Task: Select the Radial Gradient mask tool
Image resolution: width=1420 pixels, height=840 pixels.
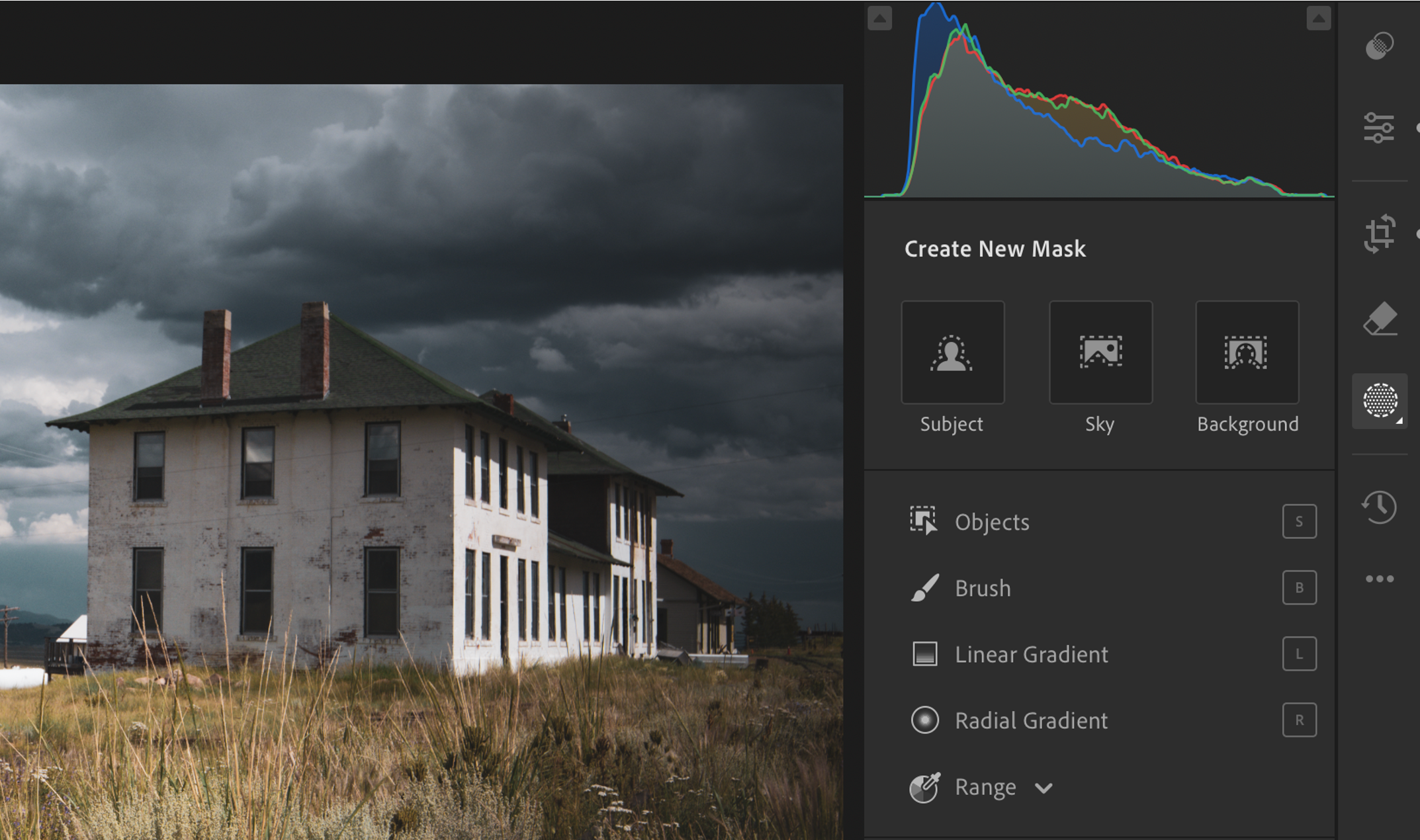Action: (1031, 721)
